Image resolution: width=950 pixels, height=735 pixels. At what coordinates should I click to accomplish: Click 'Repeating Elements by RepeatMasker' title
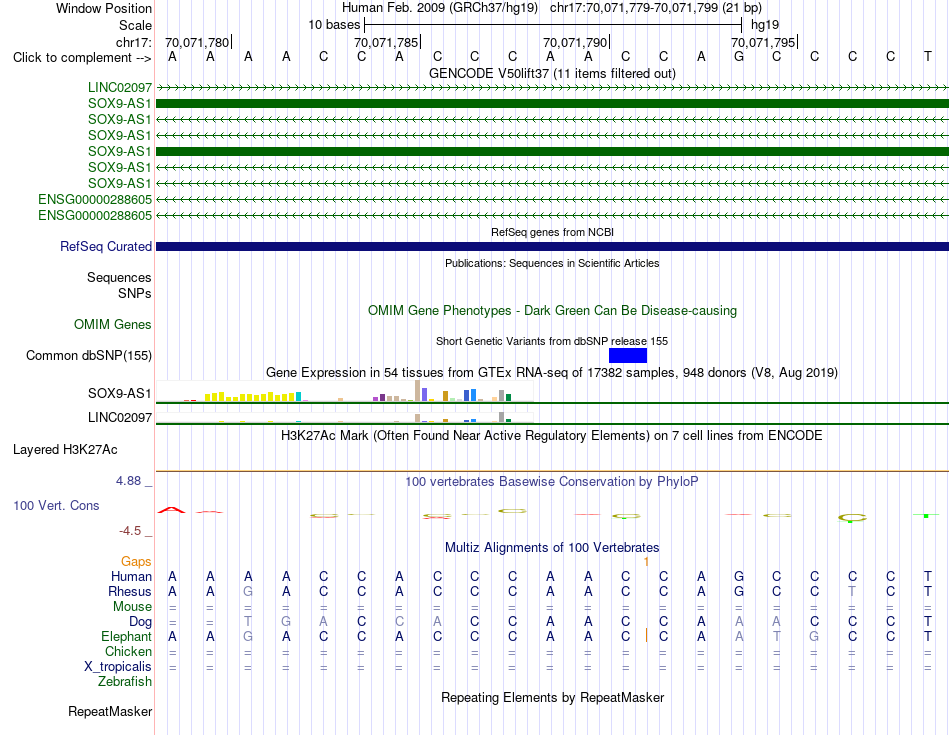(x=552, y=697)
